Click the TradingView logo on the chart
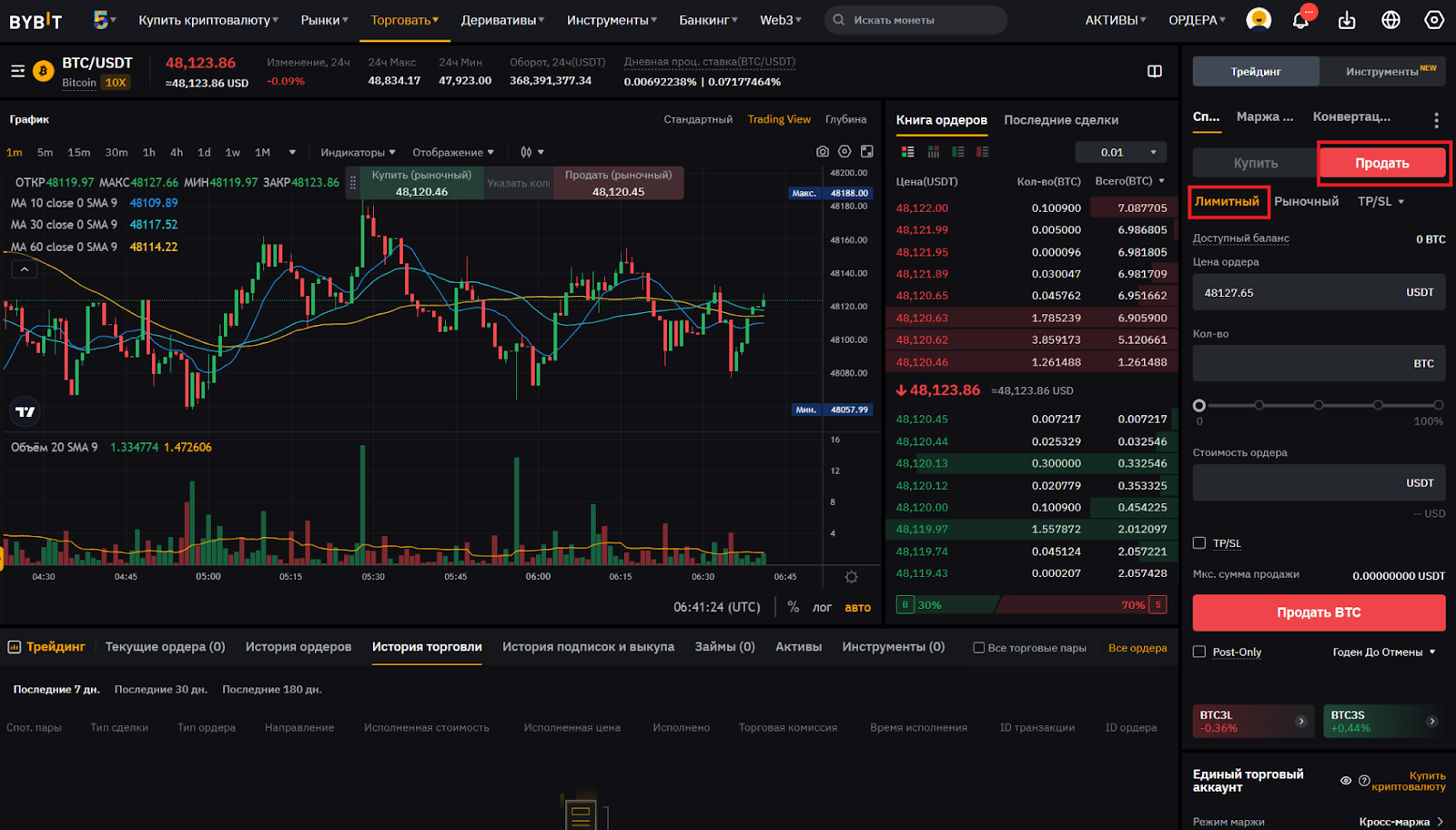This screenshot has width=1456, height=830. tap(25, 411)
